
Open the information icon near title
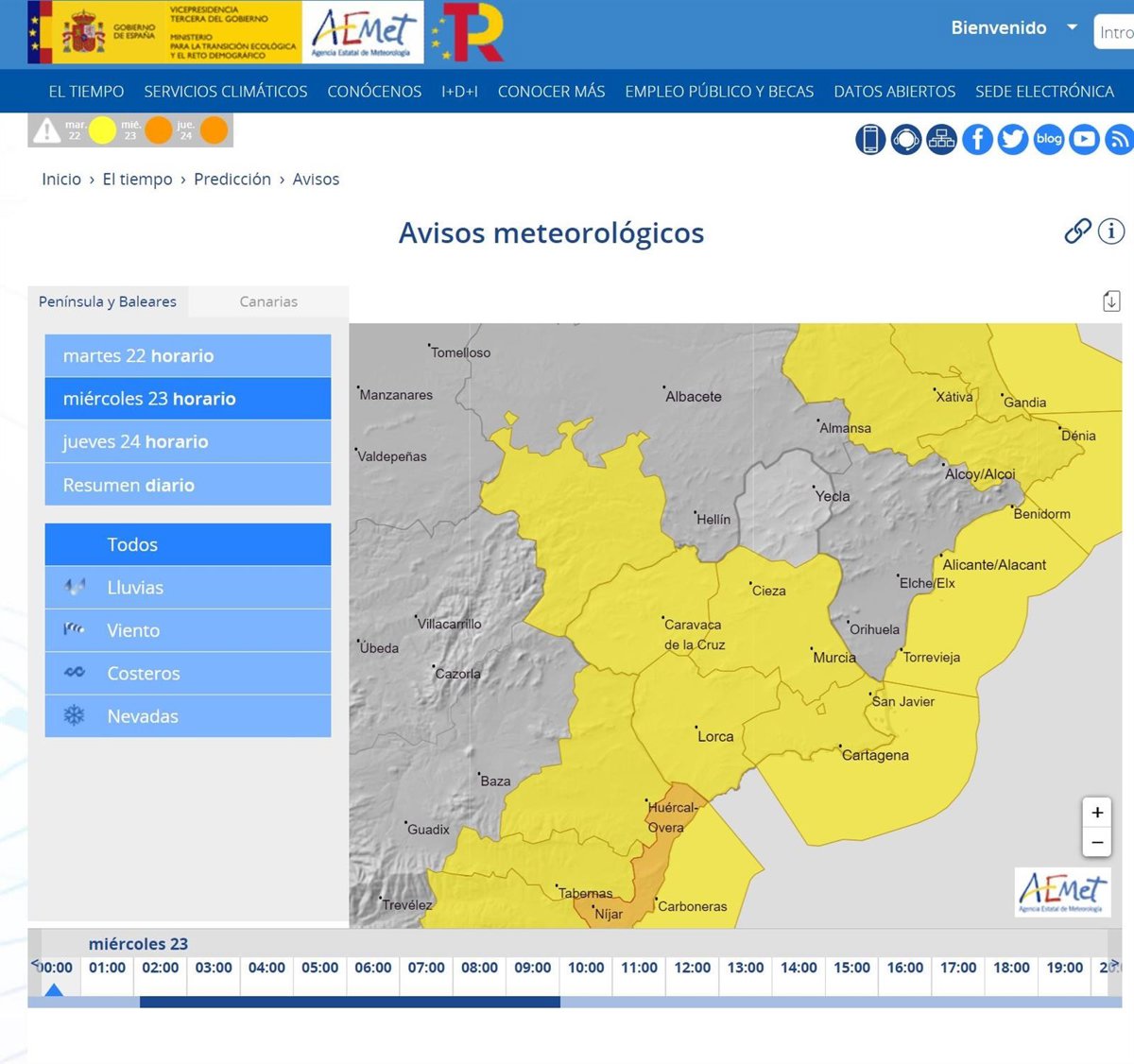[x=1111, y=231]
